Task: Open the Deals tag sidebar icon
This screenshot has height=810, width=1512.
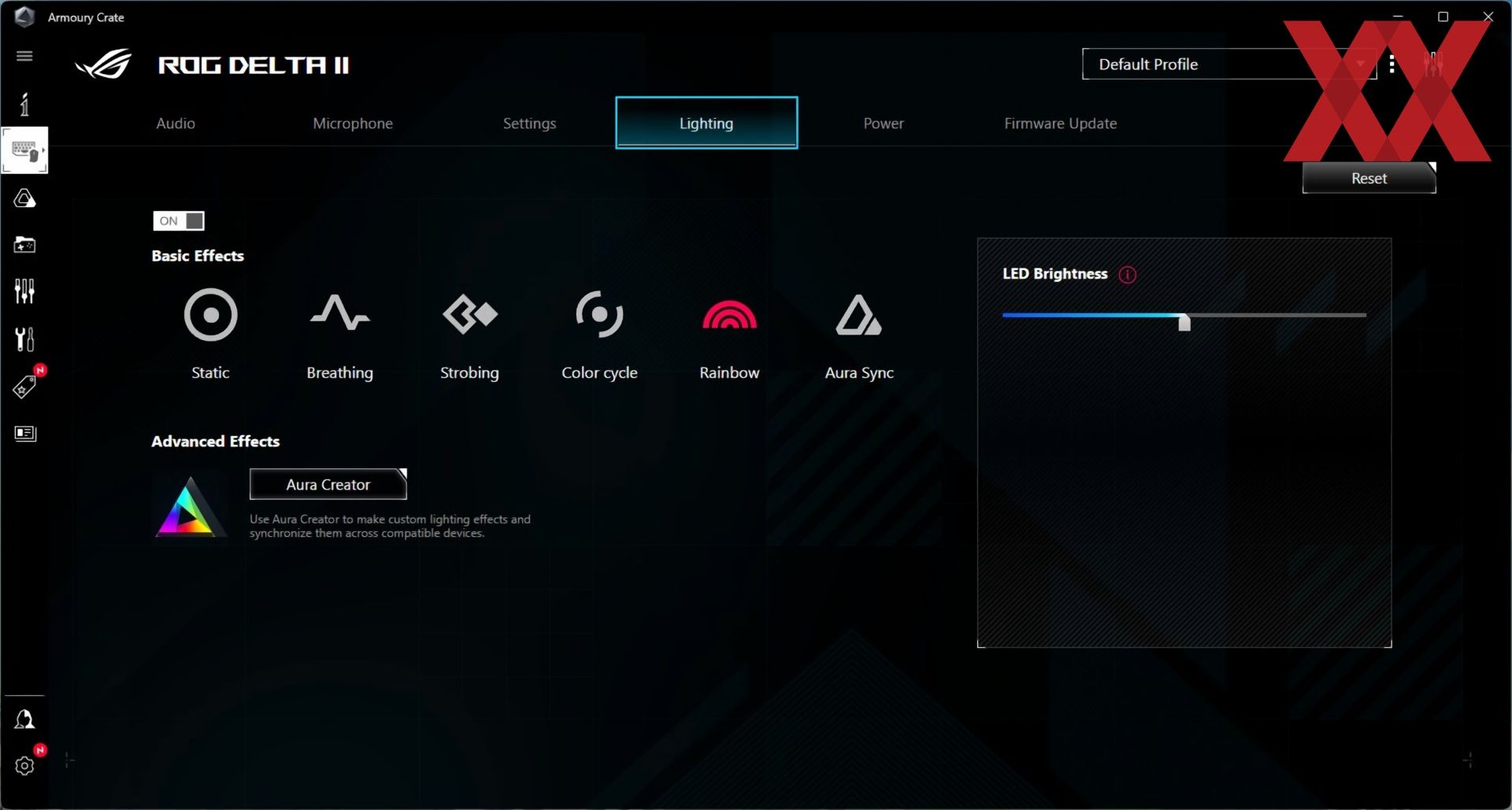Action: click(24, 387)
